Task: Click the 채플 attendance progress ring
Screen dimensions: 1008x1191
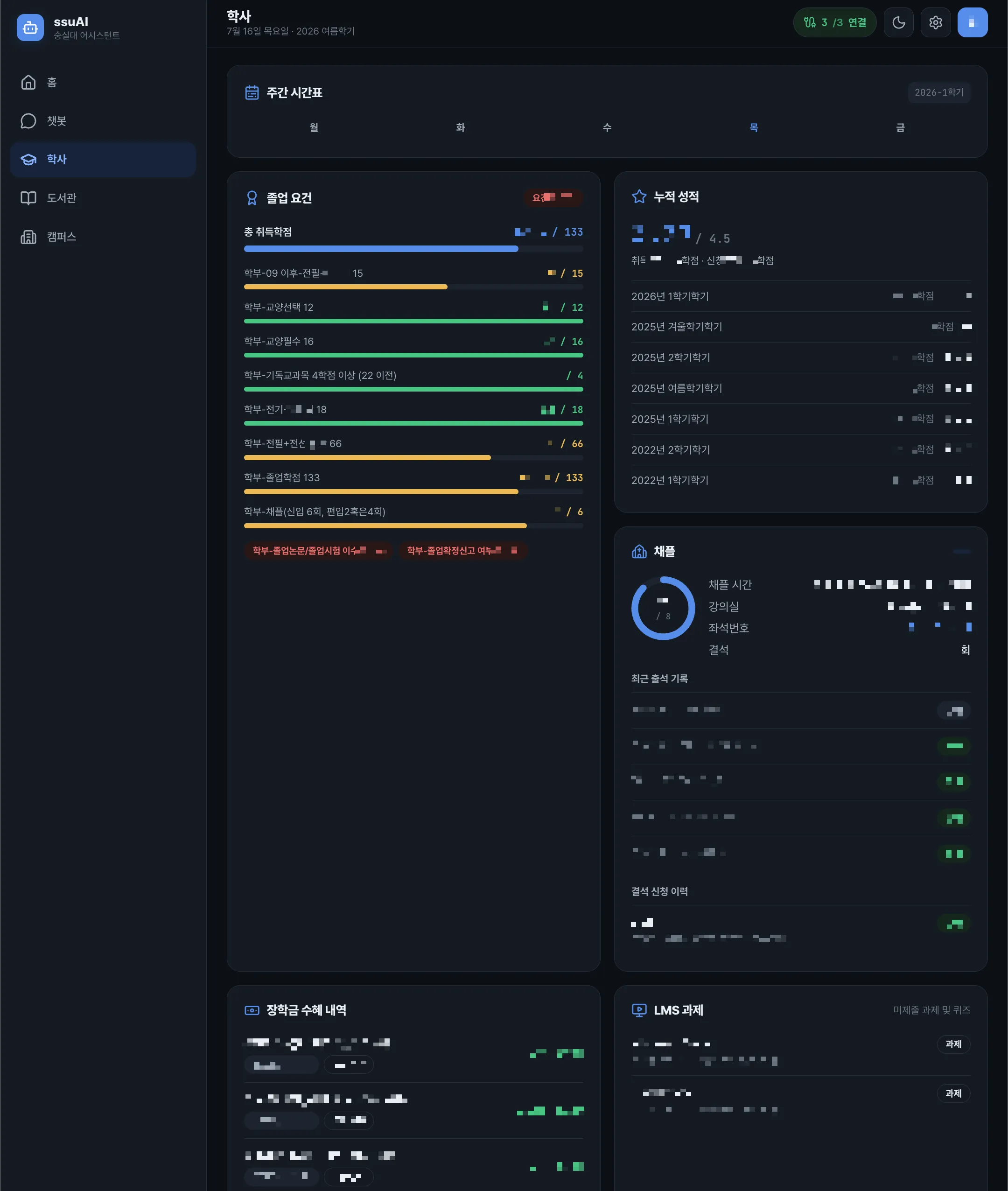Action: click(x=663, y=608)
